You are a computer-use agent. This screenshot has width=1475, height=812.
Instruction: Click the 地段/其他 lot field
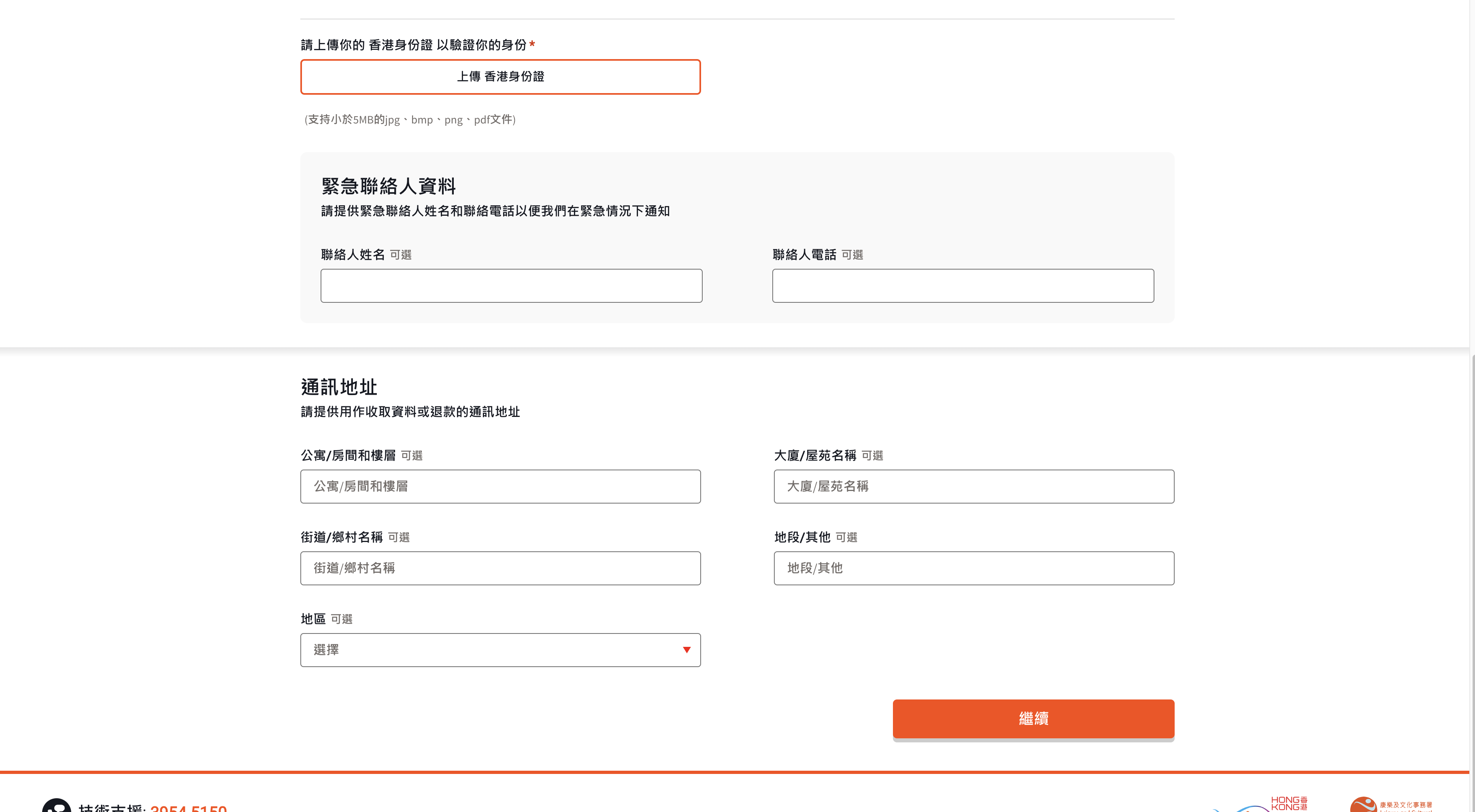(974, 568)
